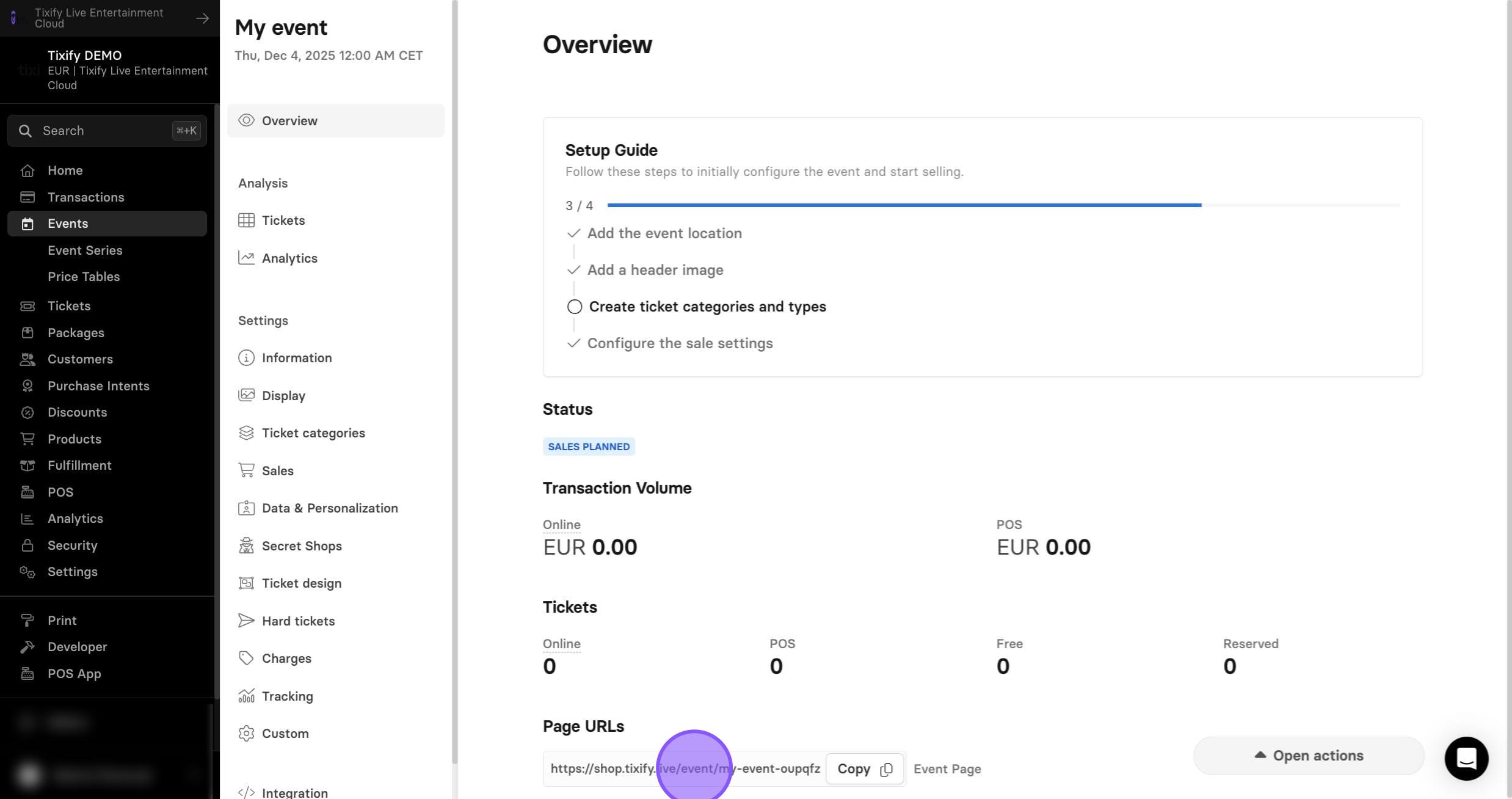
Task: Select Data & Personalization settings
Action: coord(336,508)
